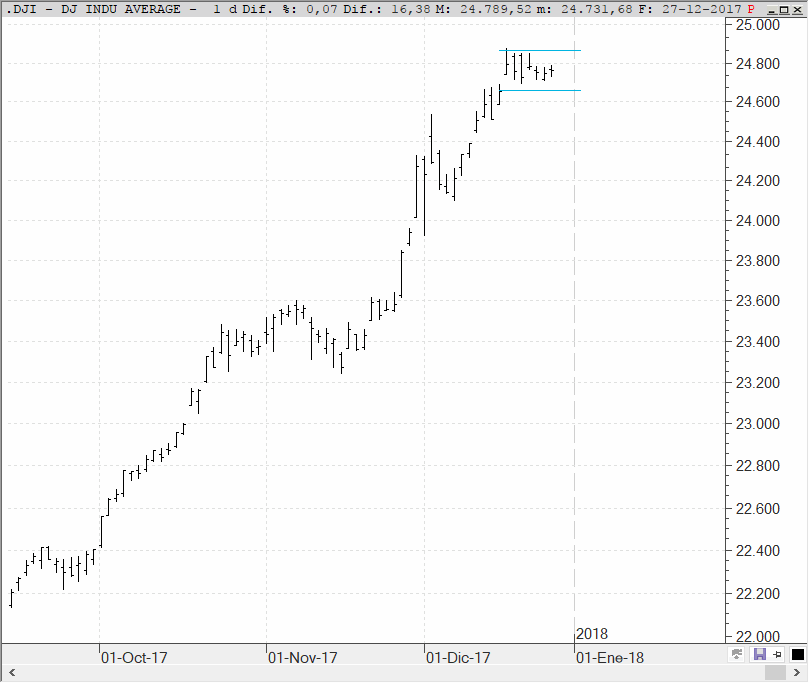
Task: Click the 24.200 price axis label
Action: pyautogui.click(x=757, y=181)
